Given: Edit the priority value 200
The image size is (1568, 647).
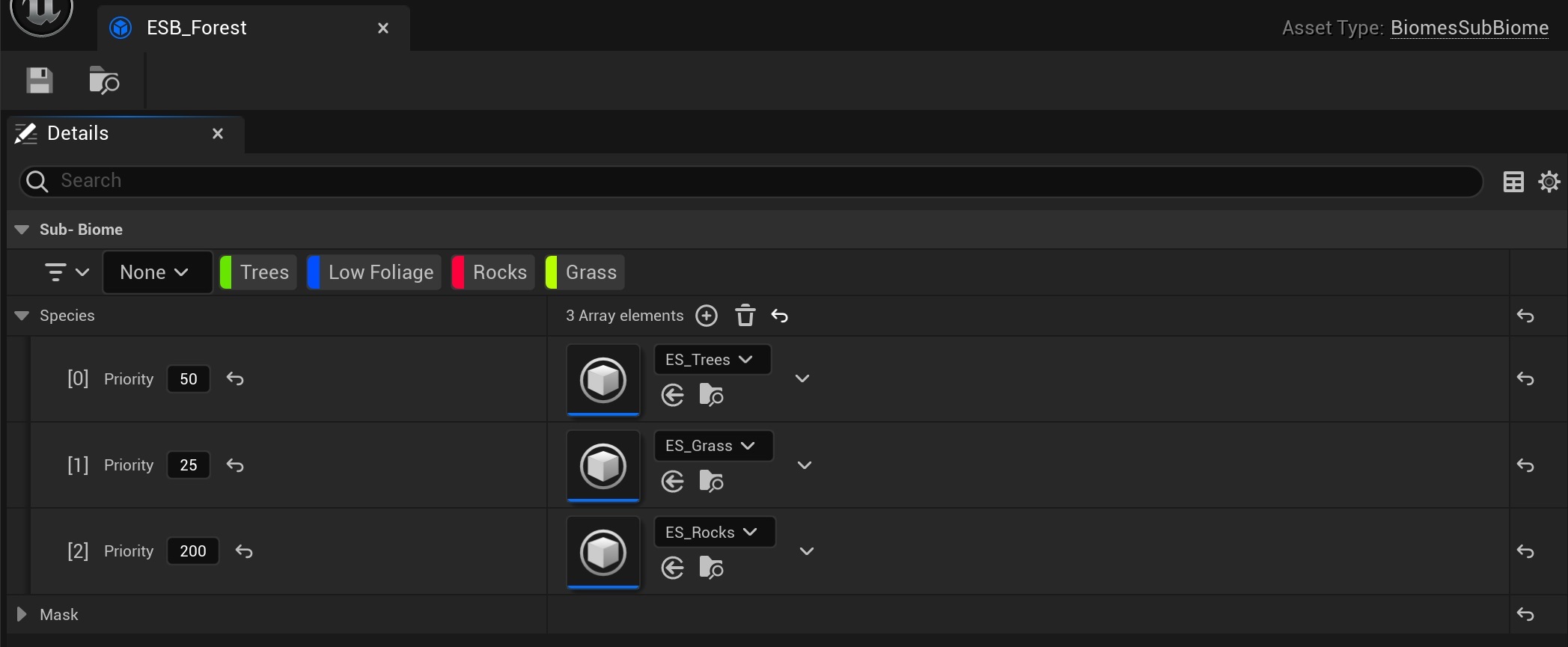Looking at the screenshot, I should [x=193, y=551].
